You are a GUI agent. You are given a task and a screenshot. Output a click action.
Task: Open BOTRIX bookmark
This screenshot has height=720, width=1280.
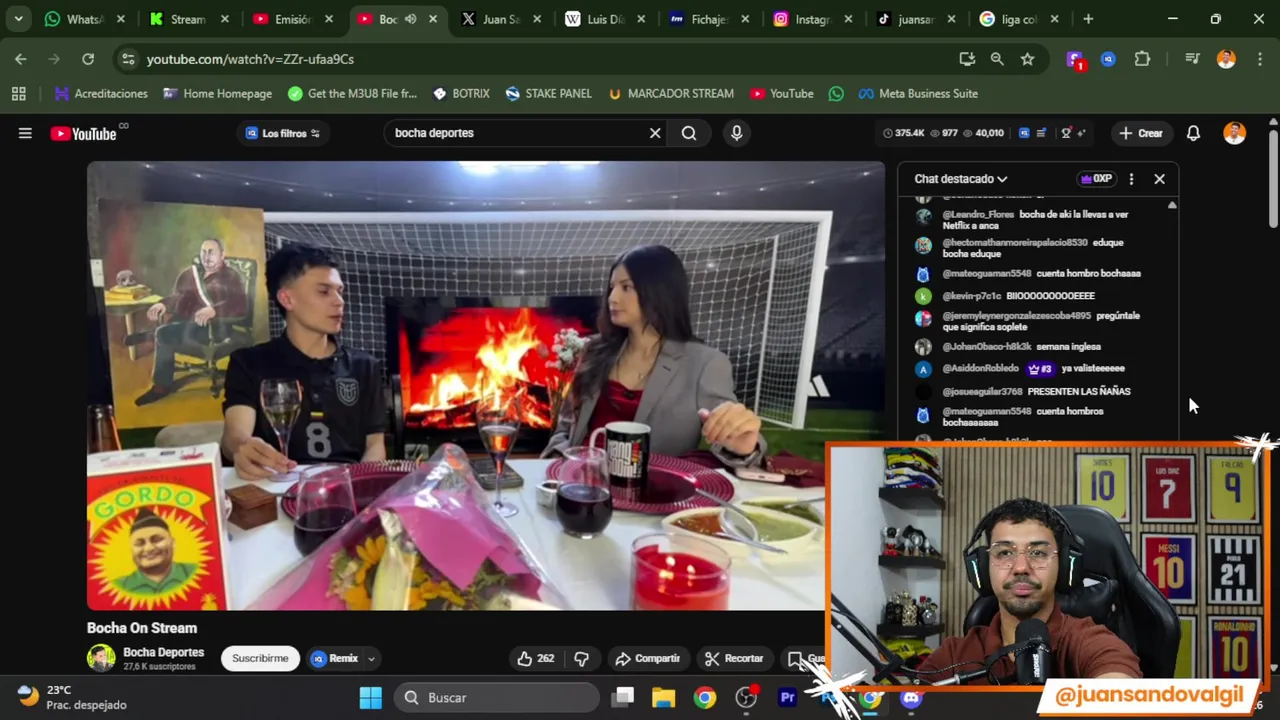(461, 94)
